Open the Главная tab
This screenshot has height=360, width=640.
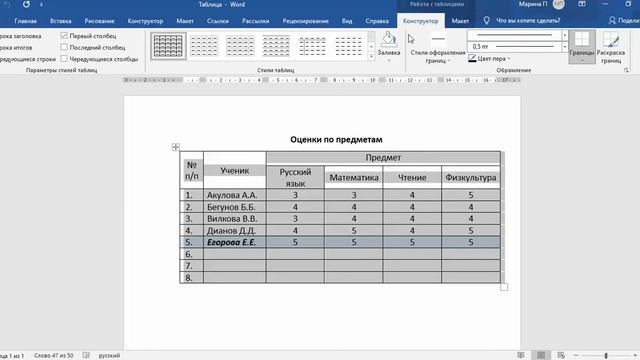point(25,21)
